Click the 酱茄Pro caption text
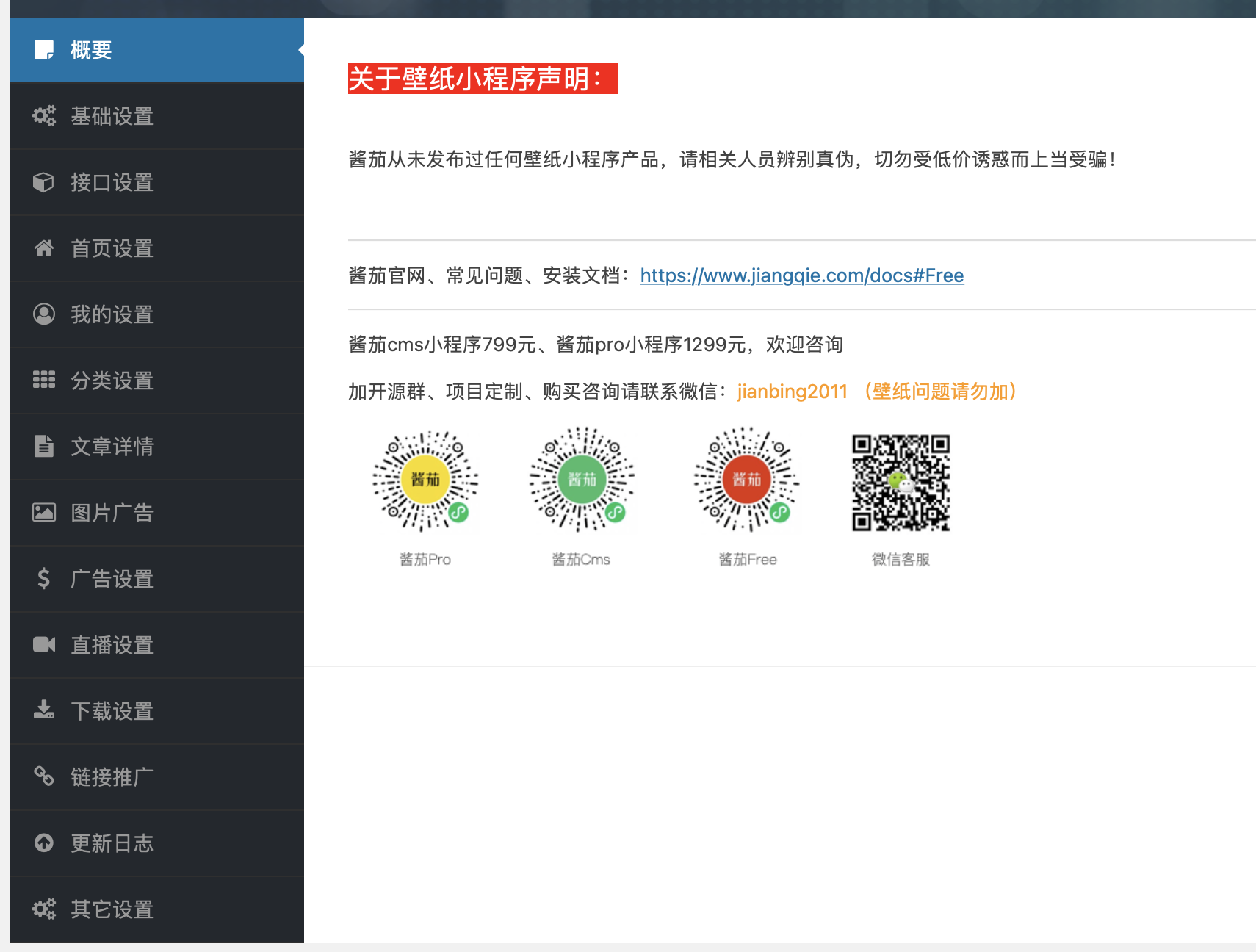 point(425,560)
